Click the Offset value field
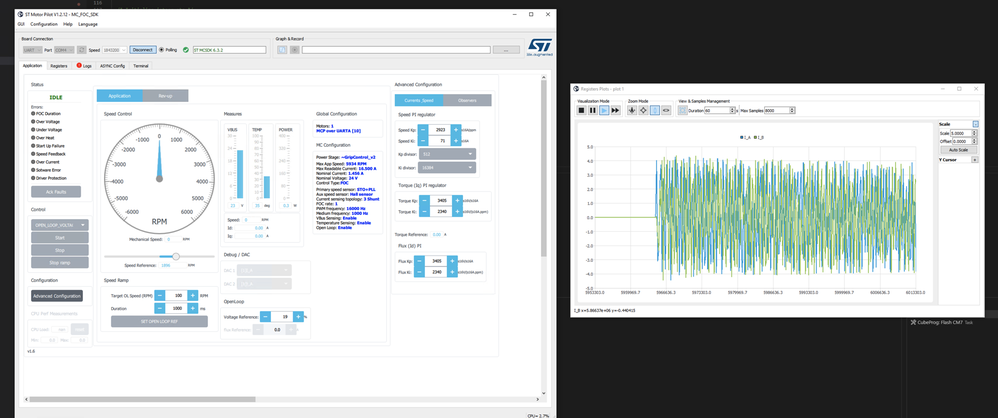The height and width of the screenshot is (418, 998). pos(964,141)
